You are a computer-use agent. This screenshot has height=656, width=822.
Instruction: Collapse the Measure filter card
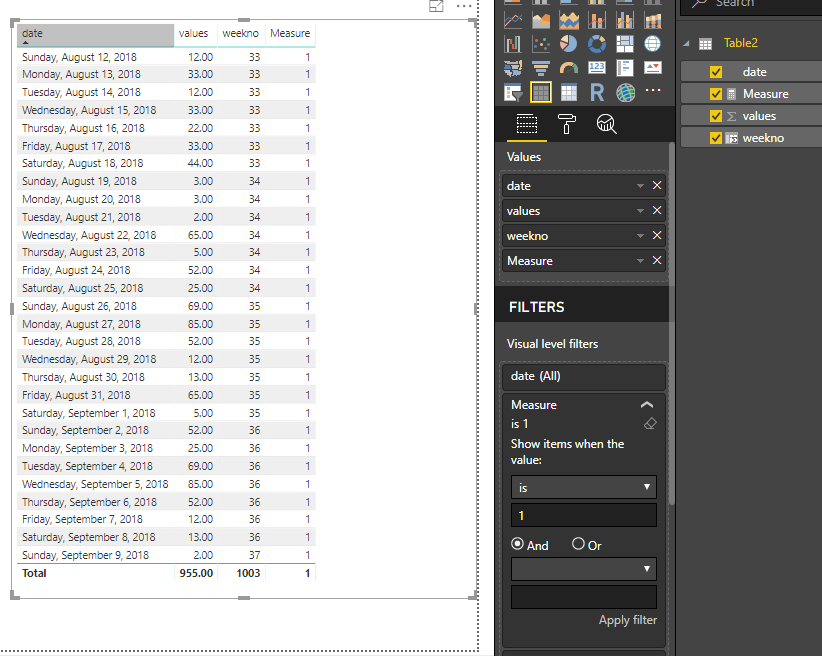coord(647,404)
